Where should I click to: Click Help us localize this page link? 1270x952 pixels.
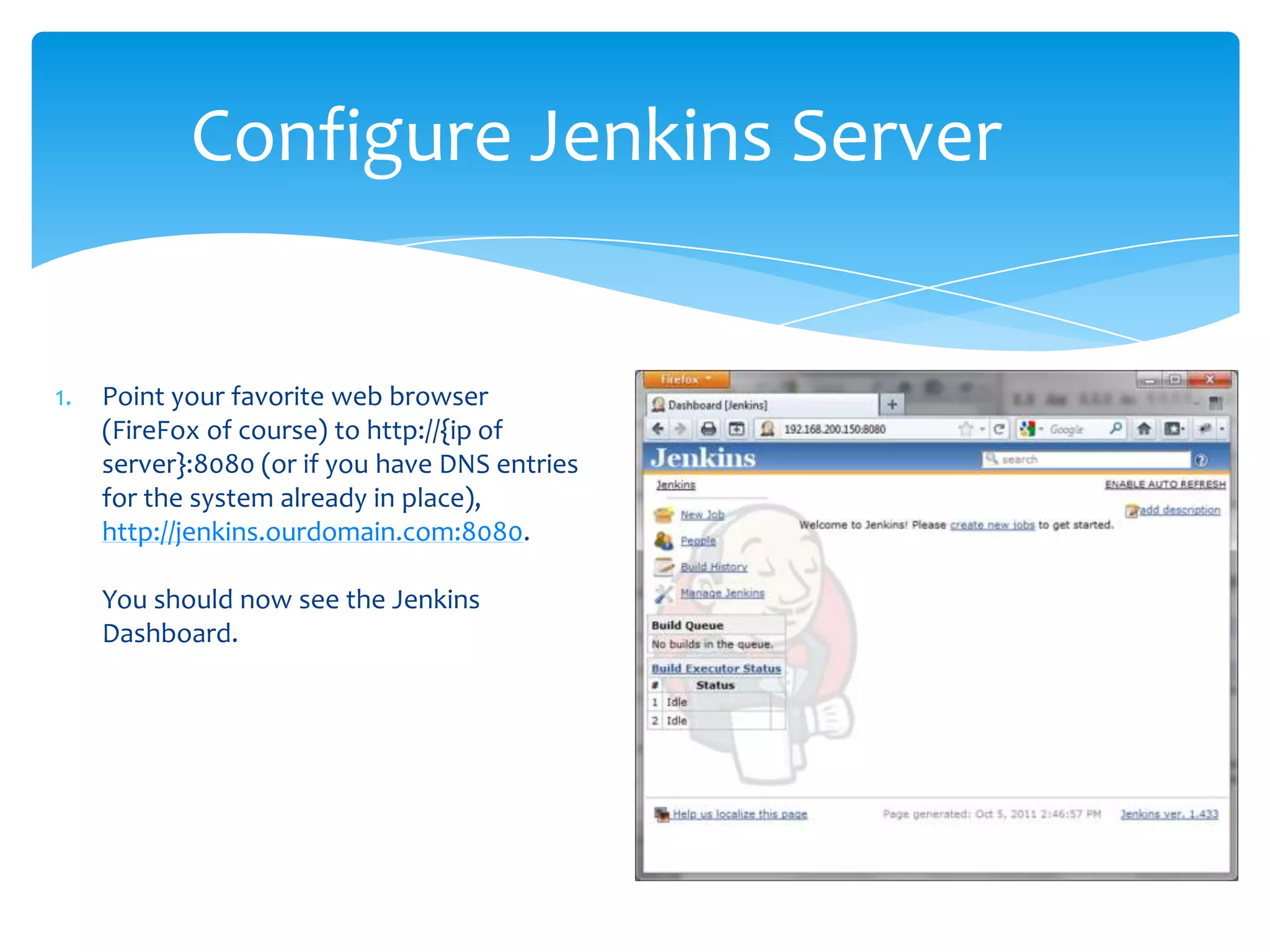coord(740,814)
